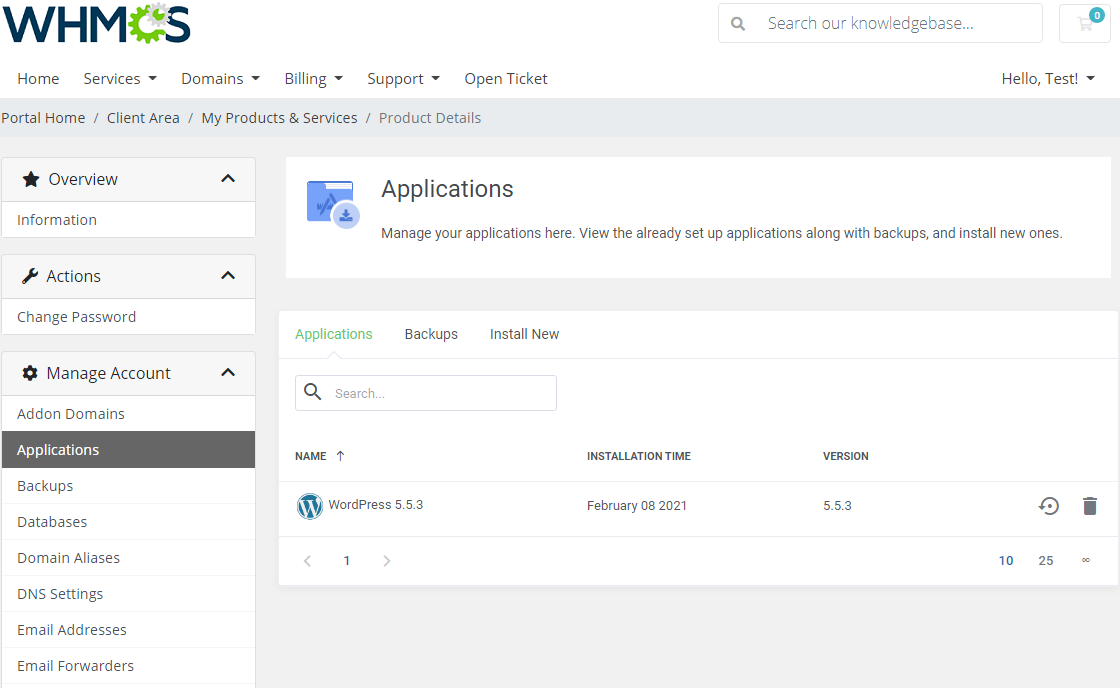Open Information in the sidebar
The height and width of the screenshot is (688, 1120).
(x=129, y=220)
